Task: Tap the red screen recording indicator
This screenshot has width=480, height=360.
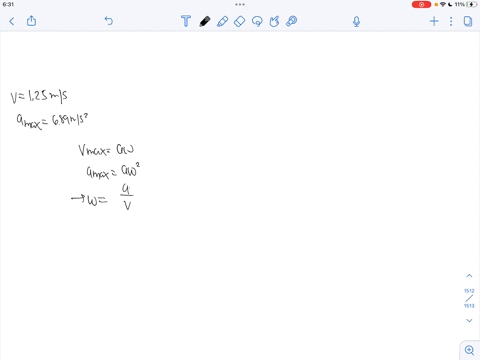Action: pyautogui.click(x=421, y=5)
